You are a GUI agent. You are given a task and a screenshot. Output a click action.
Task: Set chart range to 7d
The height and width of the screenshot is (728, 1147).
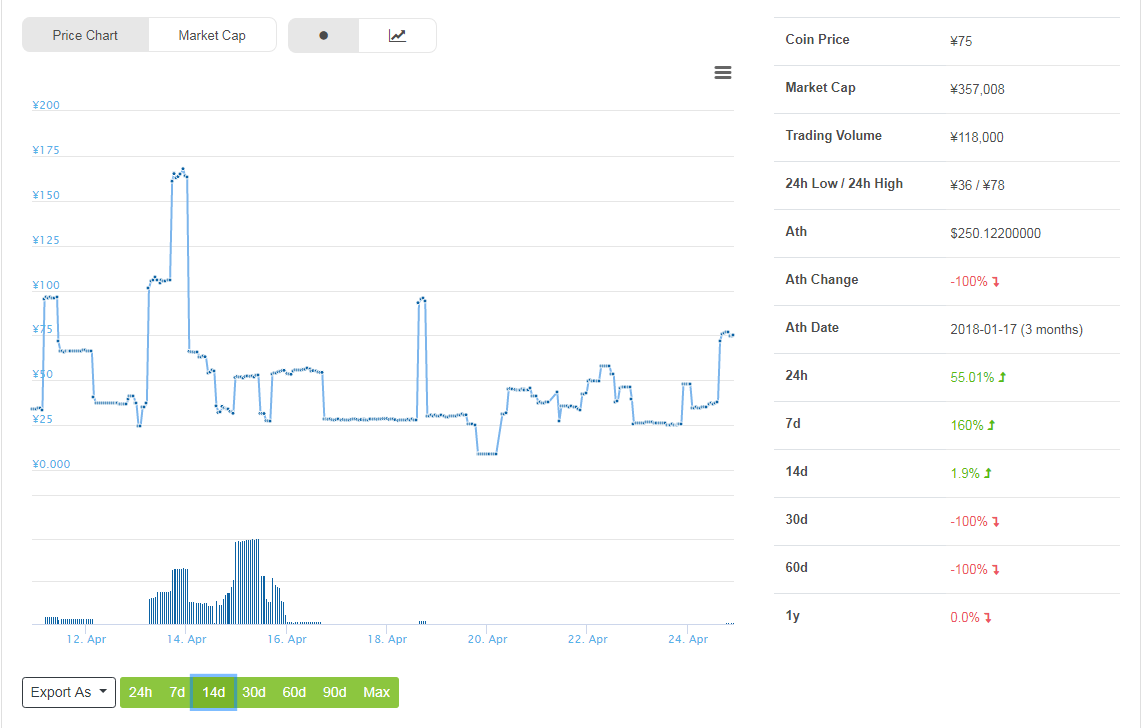pyautogui.click(x=177, y=692)
